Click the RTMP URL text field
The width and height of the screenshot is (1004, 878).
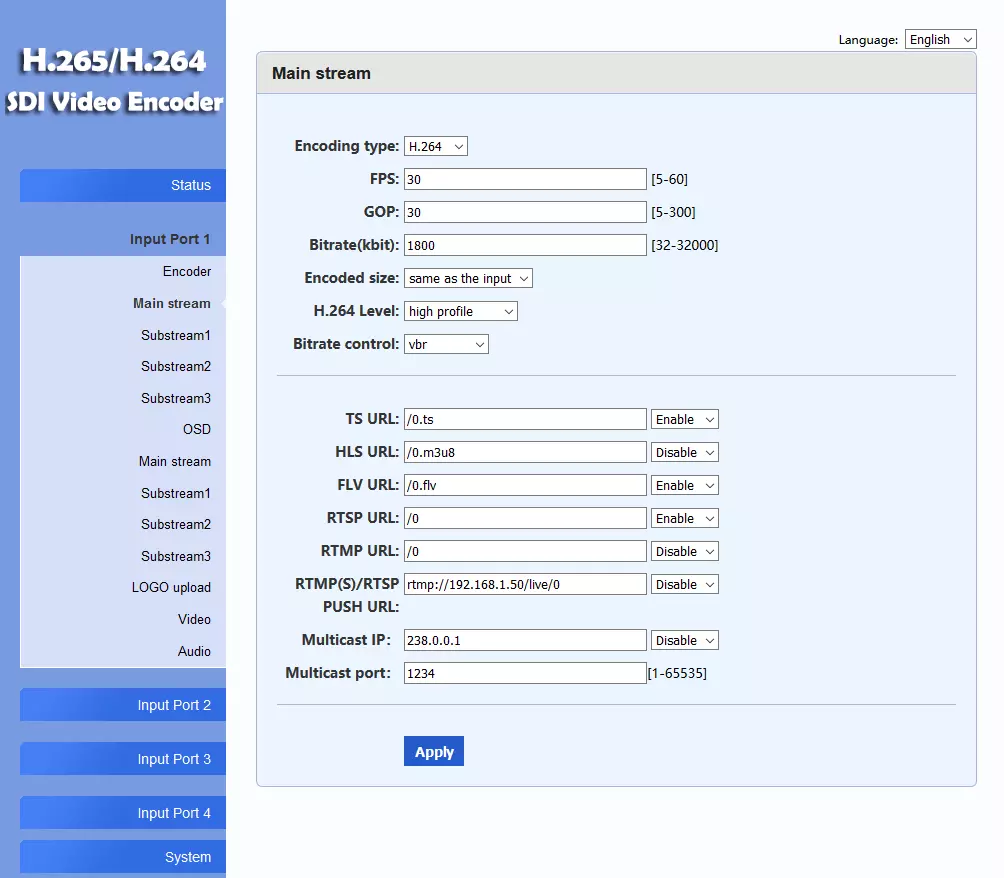click(525, 551)
